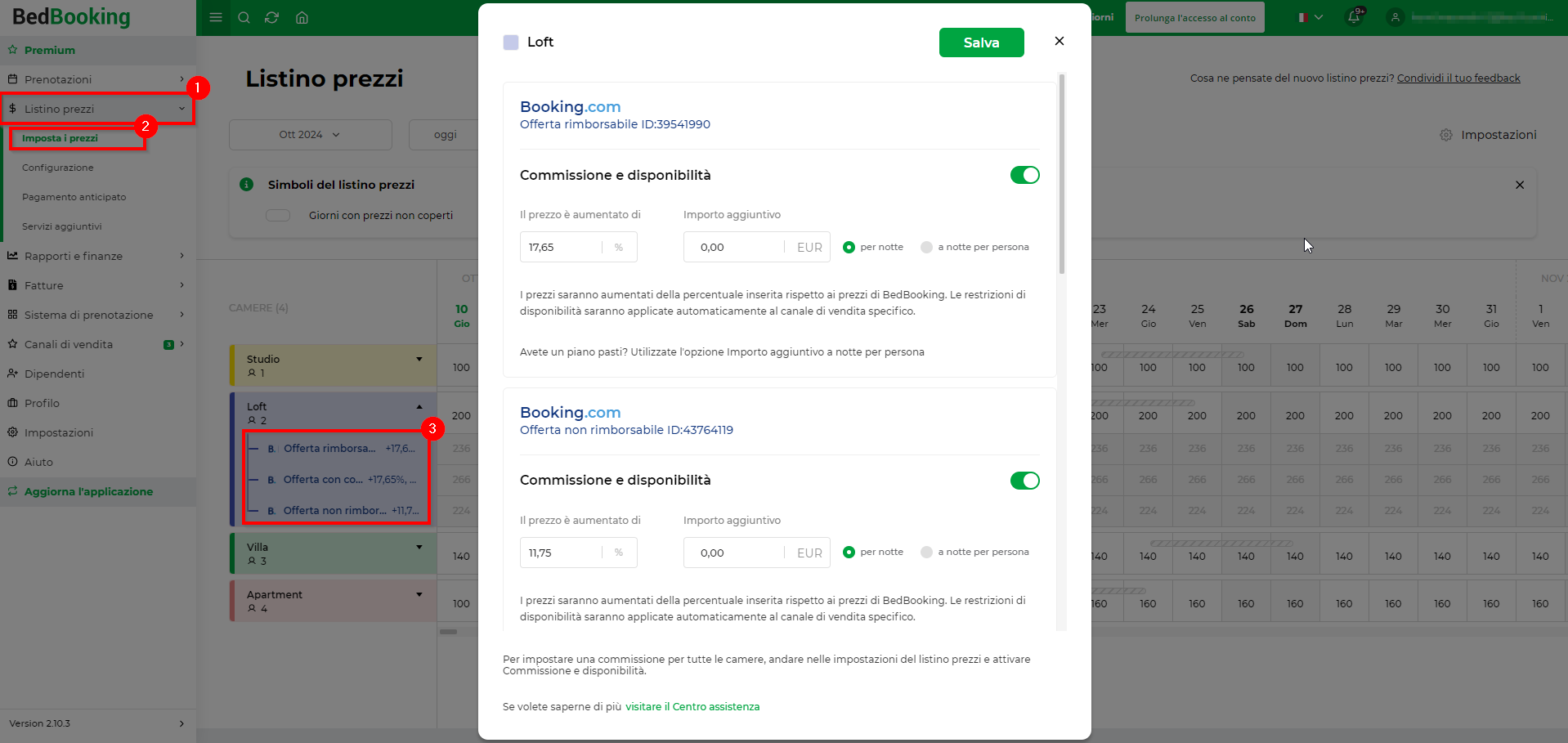Click the BedBooking logo
This screenshot has height=743, width=1568.
(71, 17)
